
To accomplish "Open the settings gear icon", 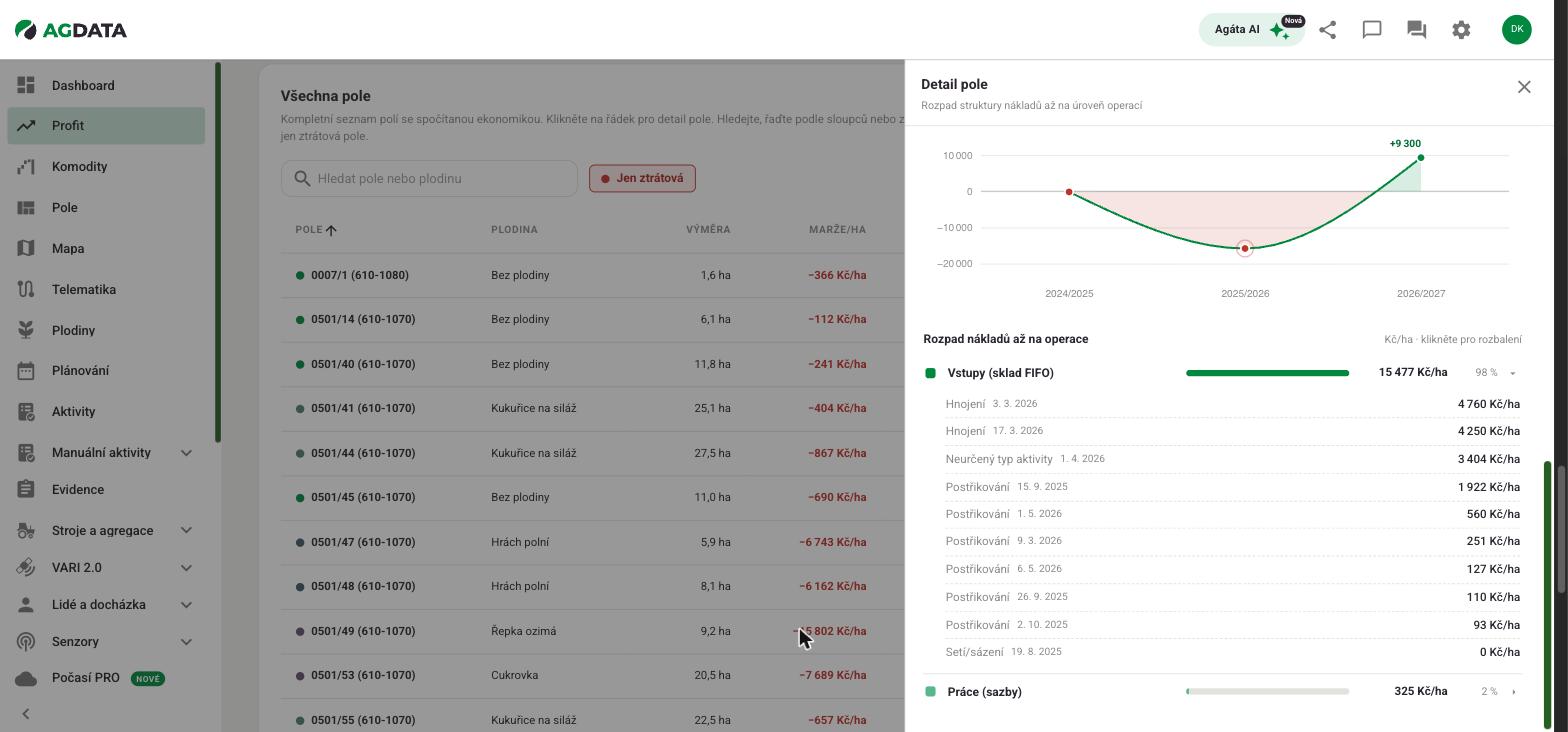I will 1461,30.
